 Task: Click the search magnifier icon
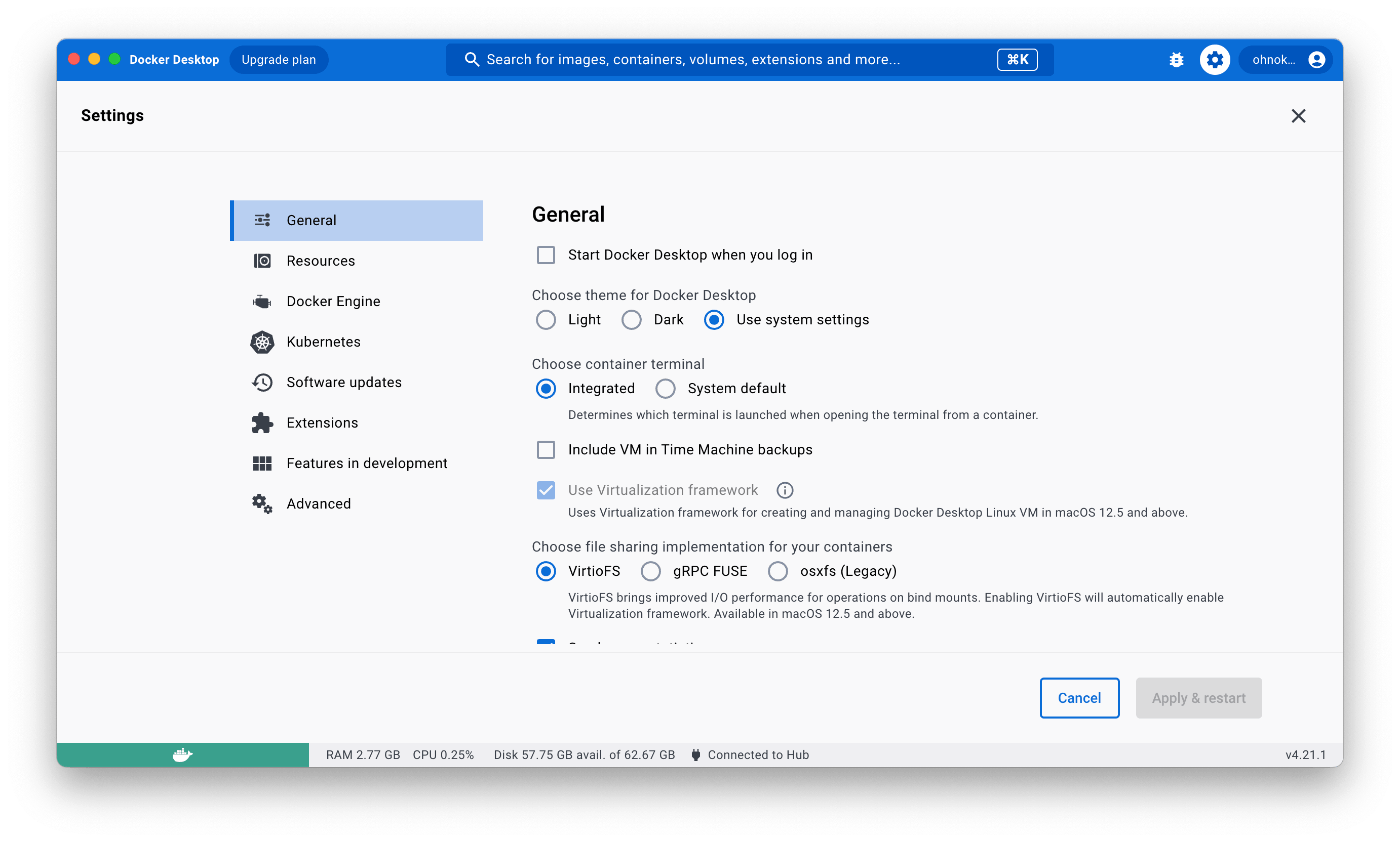(x=472, y=60)
